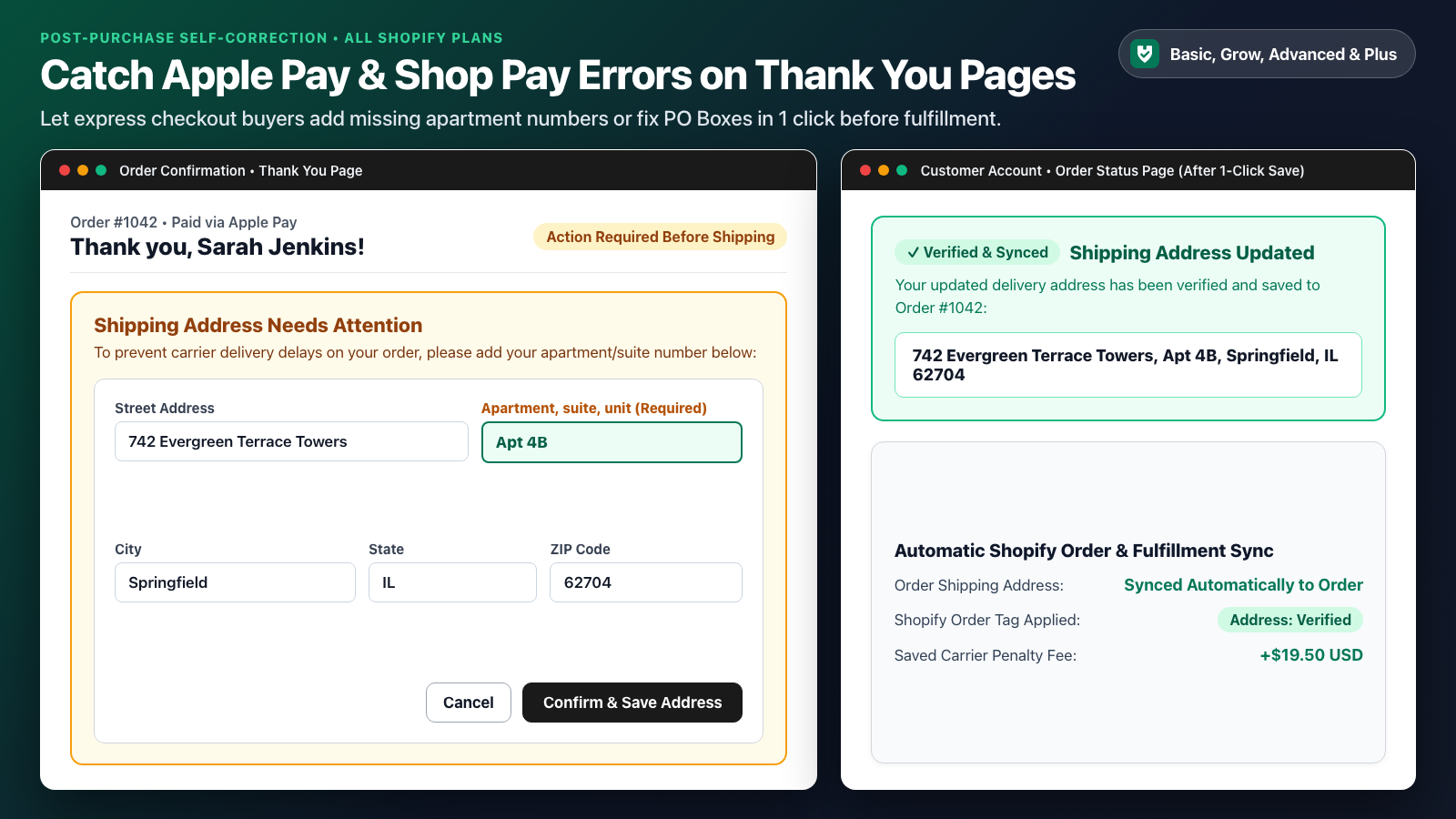Click Action Required Before Shipping badge
Viewport: 1456px width, 819px height.
(x=661, y=237)
